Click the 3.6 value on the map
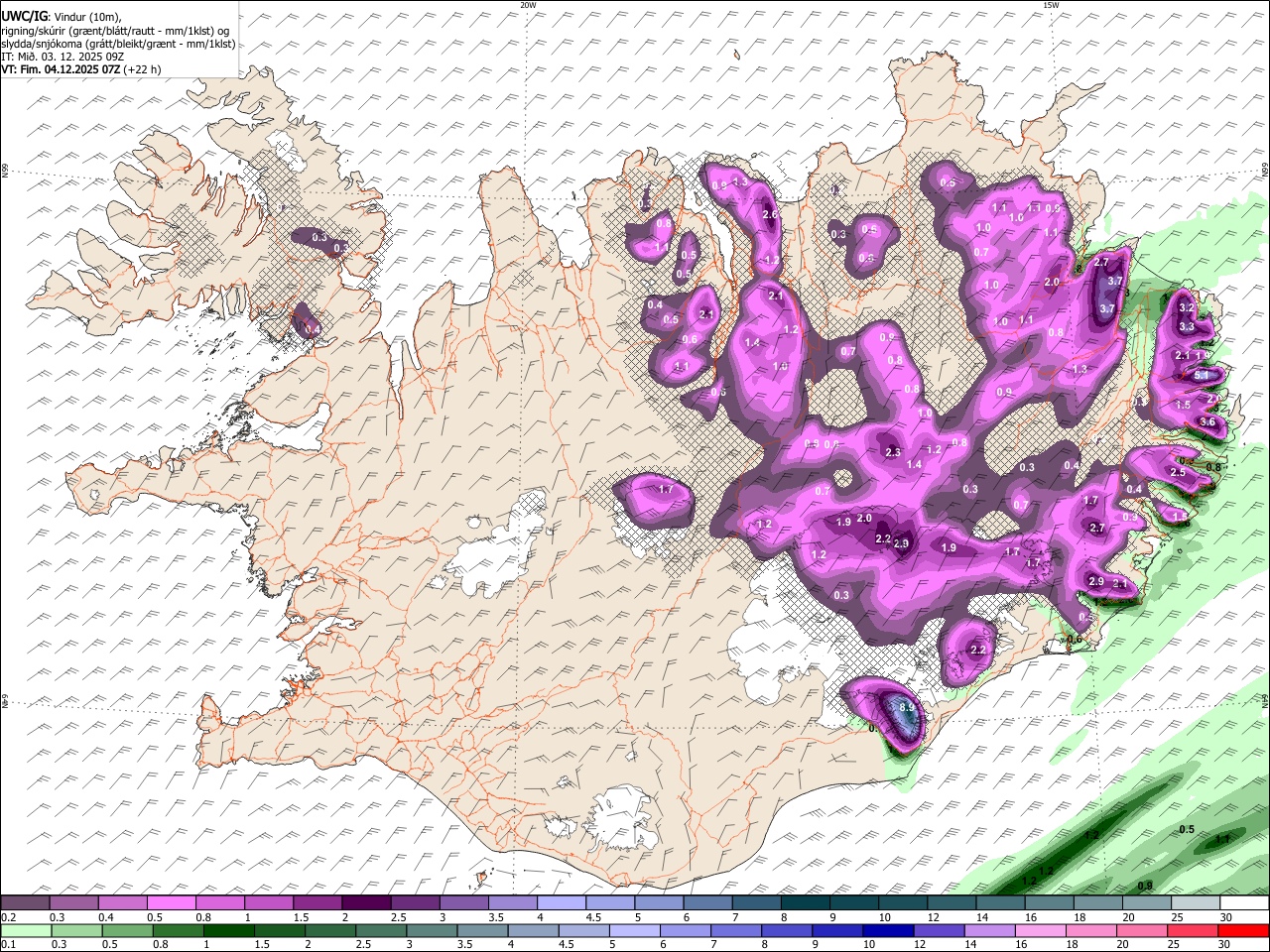The height and width of the screenshot is (952, 1270). click(1207, 422)
